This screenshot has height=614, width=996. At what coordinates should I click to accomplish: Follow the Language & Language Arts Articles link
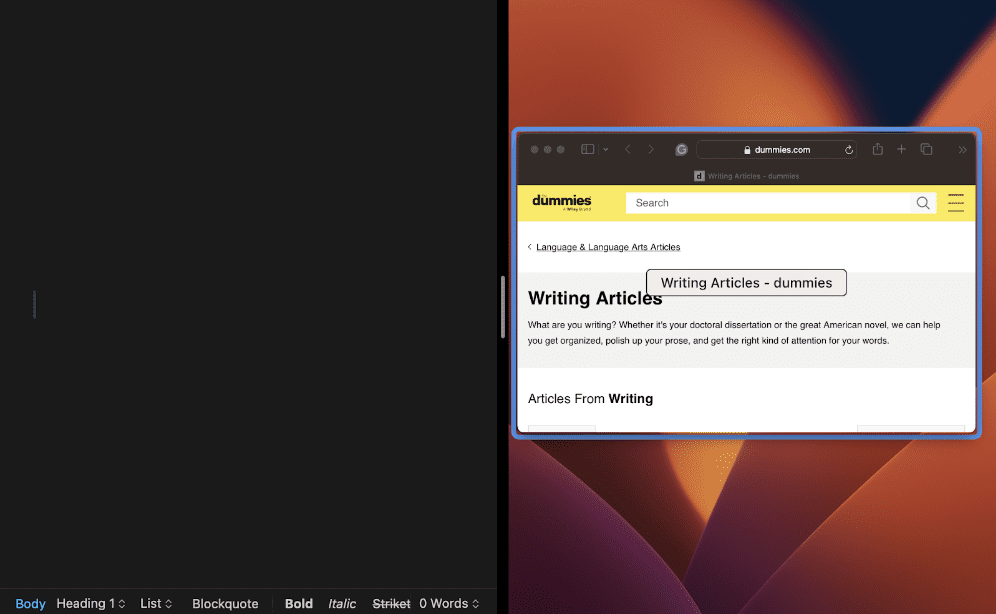point(608,247)
